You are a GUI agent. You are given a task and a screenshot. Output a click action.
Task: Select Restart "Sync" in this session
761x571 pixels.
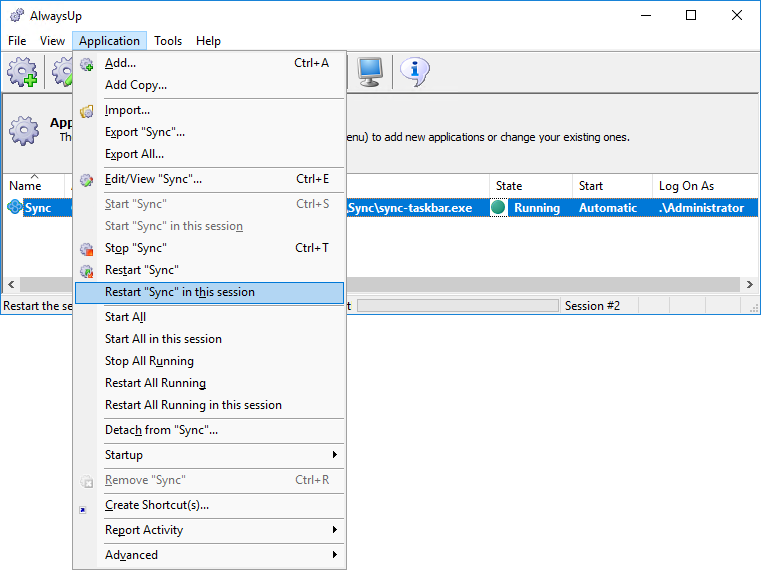tap(210, 293)
